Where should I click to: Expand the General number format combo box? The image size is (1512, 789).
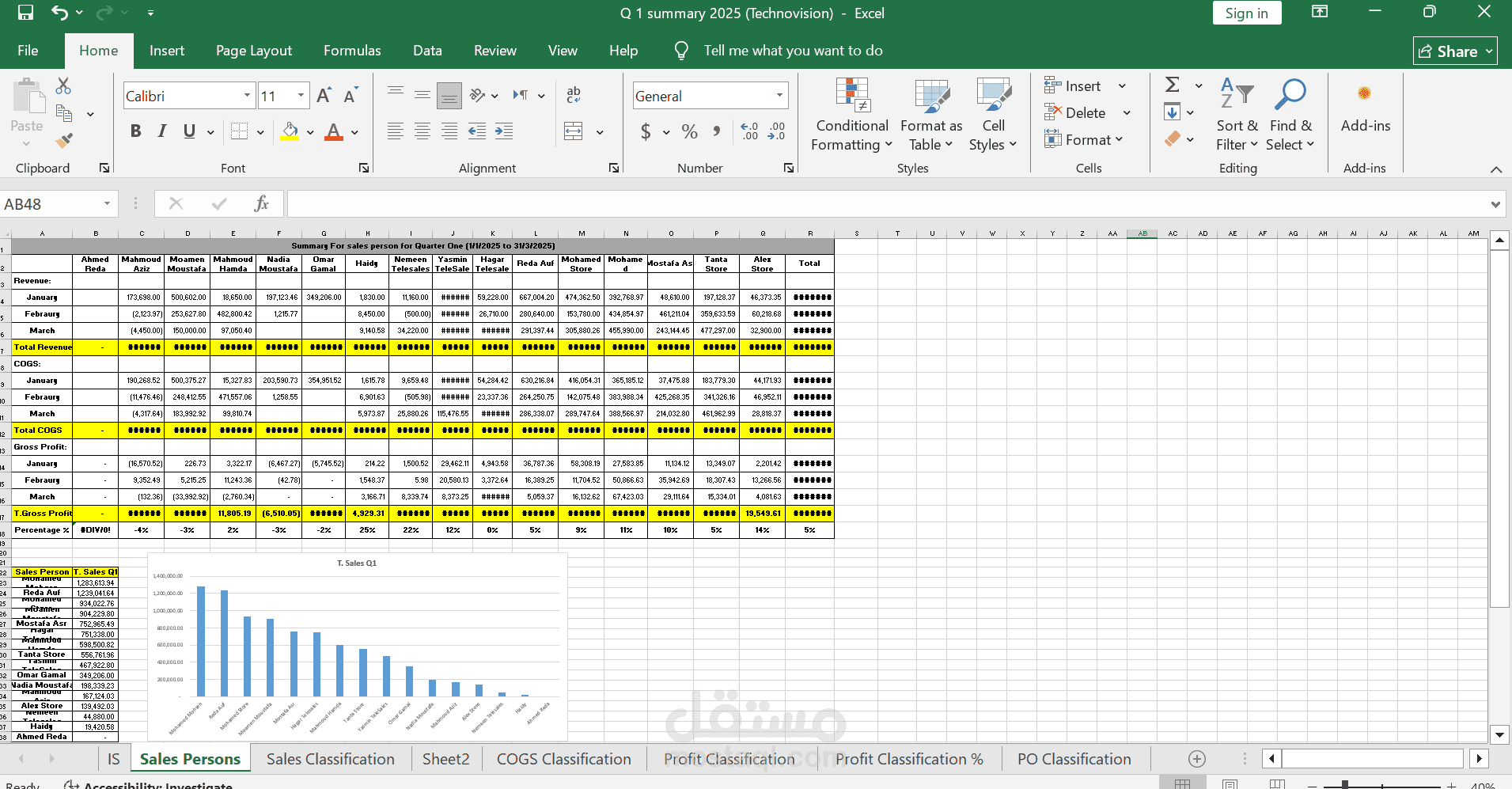(779, 95)
